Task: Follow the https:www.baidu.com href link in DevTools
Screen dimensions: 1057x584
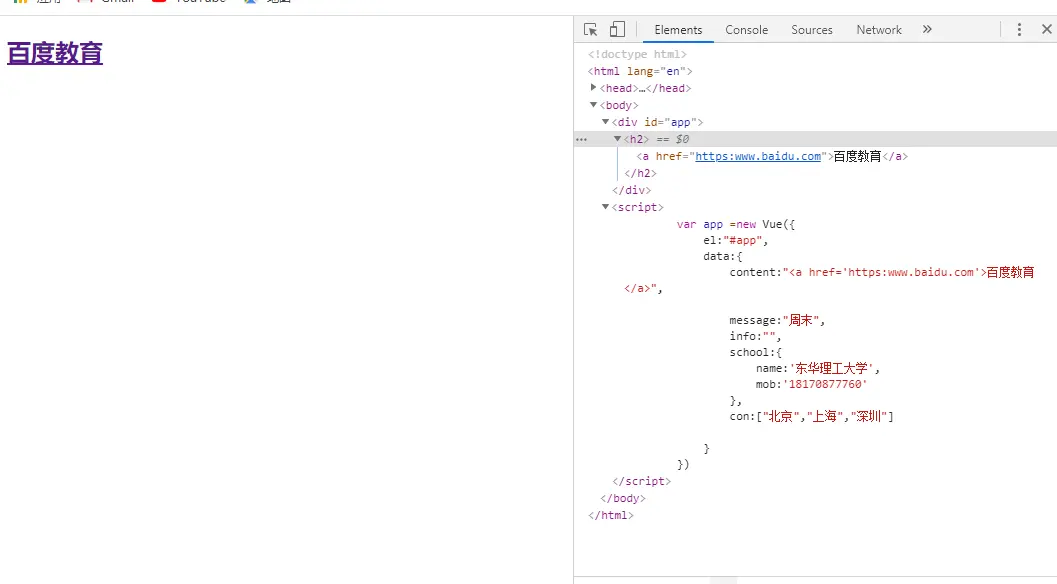Action: pos(758,156)
